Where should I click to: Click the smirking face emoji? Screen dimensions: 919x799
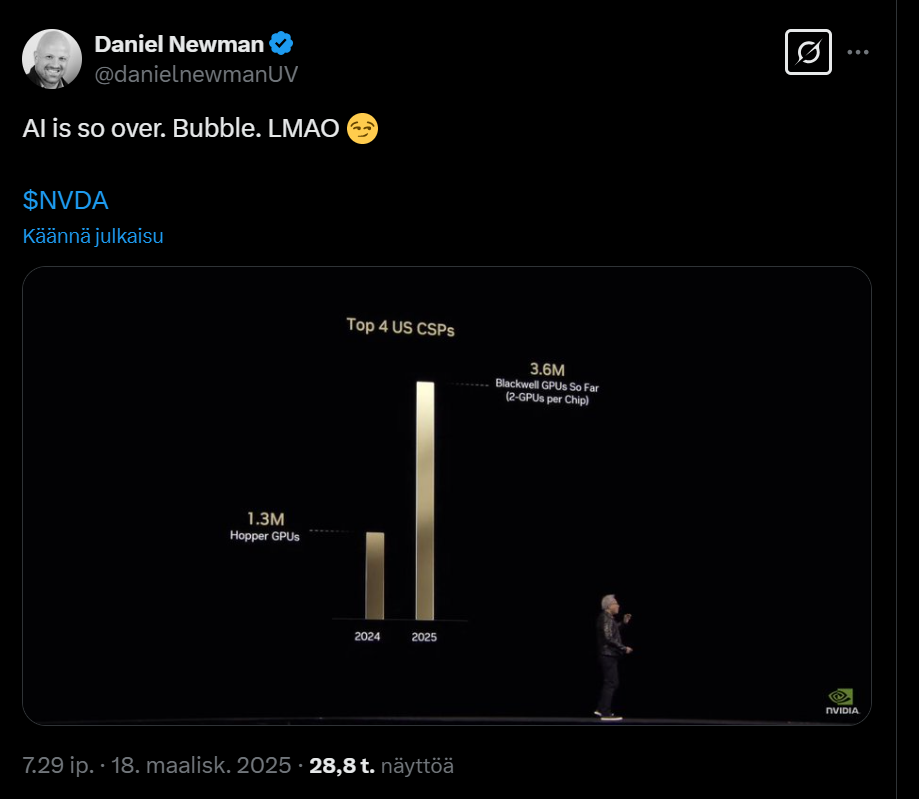pyautogui.click(x=362, y=129)
